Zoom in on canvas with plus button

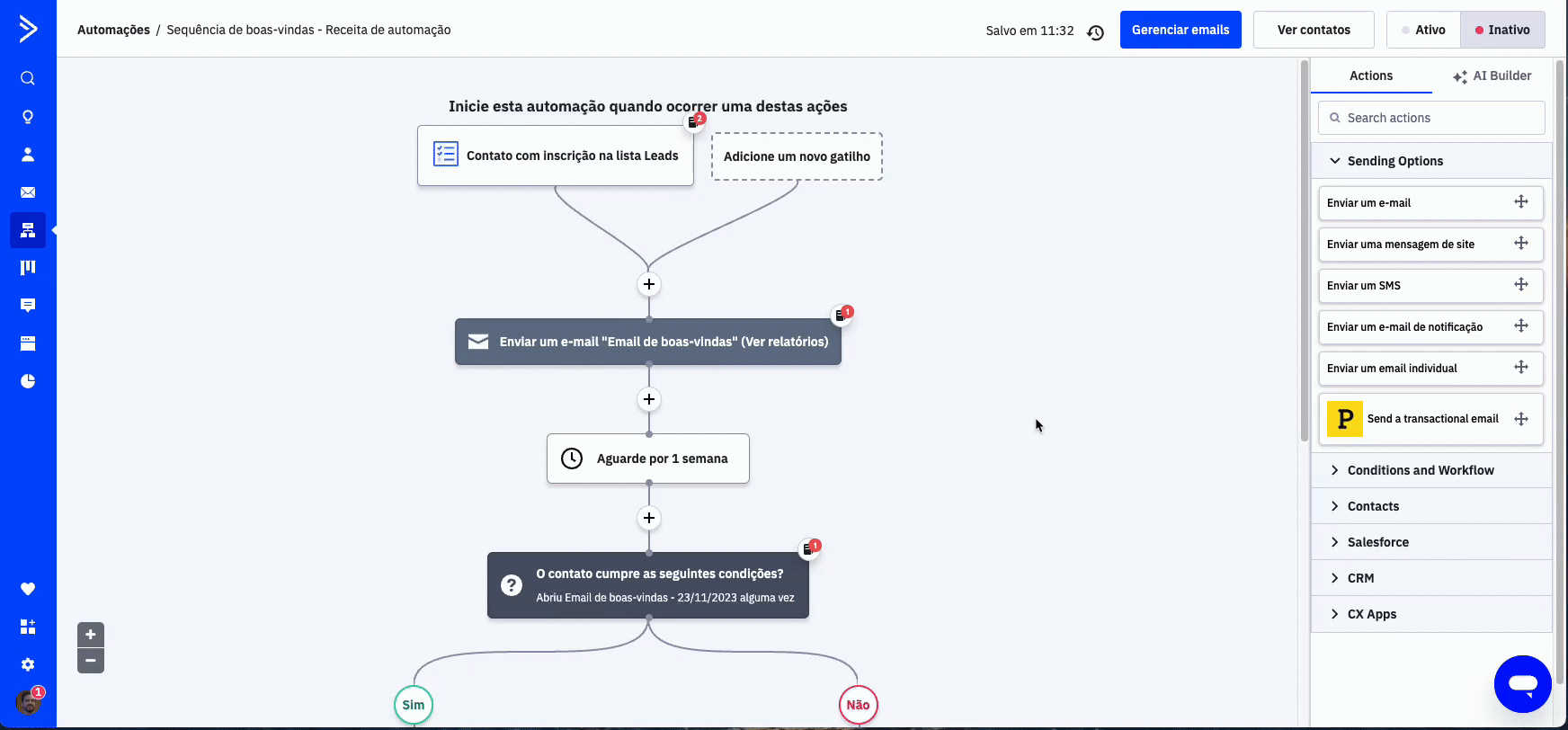pos(91,635)
